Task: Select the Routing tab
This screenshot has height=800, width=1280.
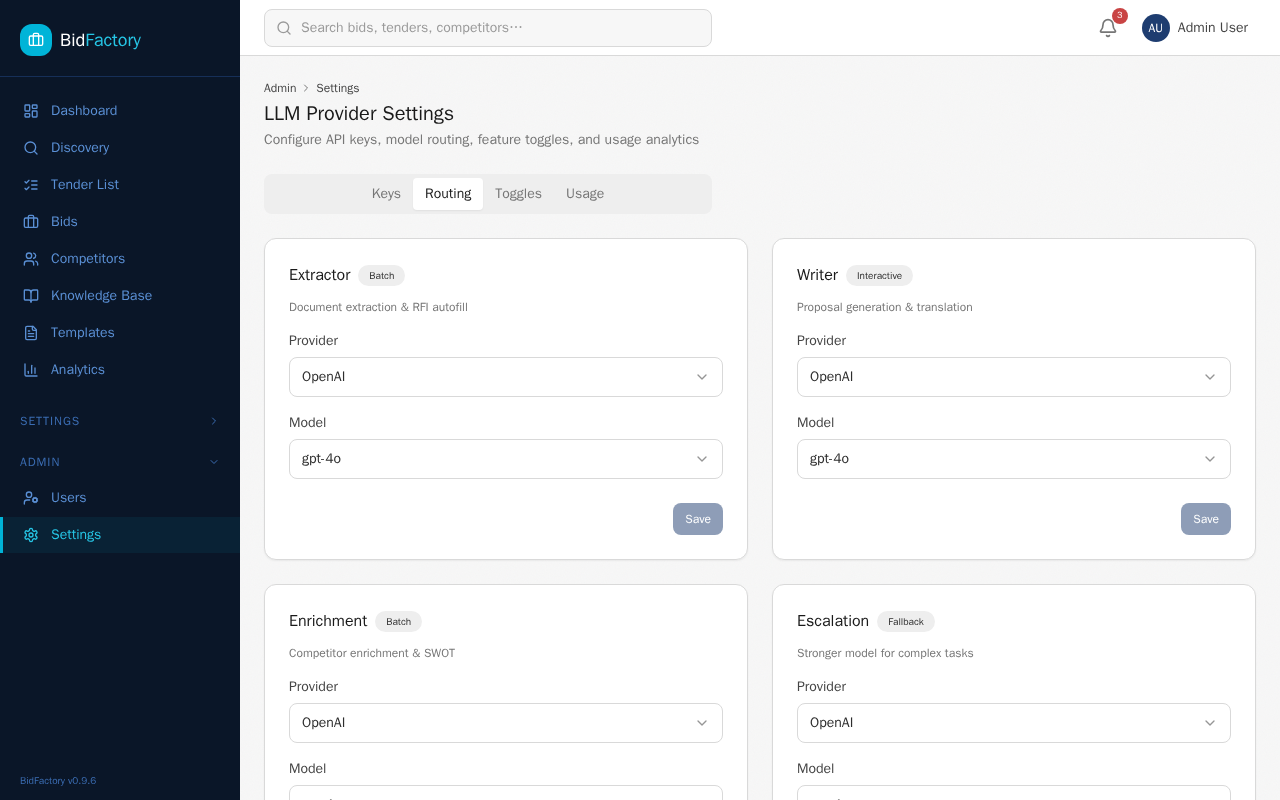Action: tap(448, 194)
